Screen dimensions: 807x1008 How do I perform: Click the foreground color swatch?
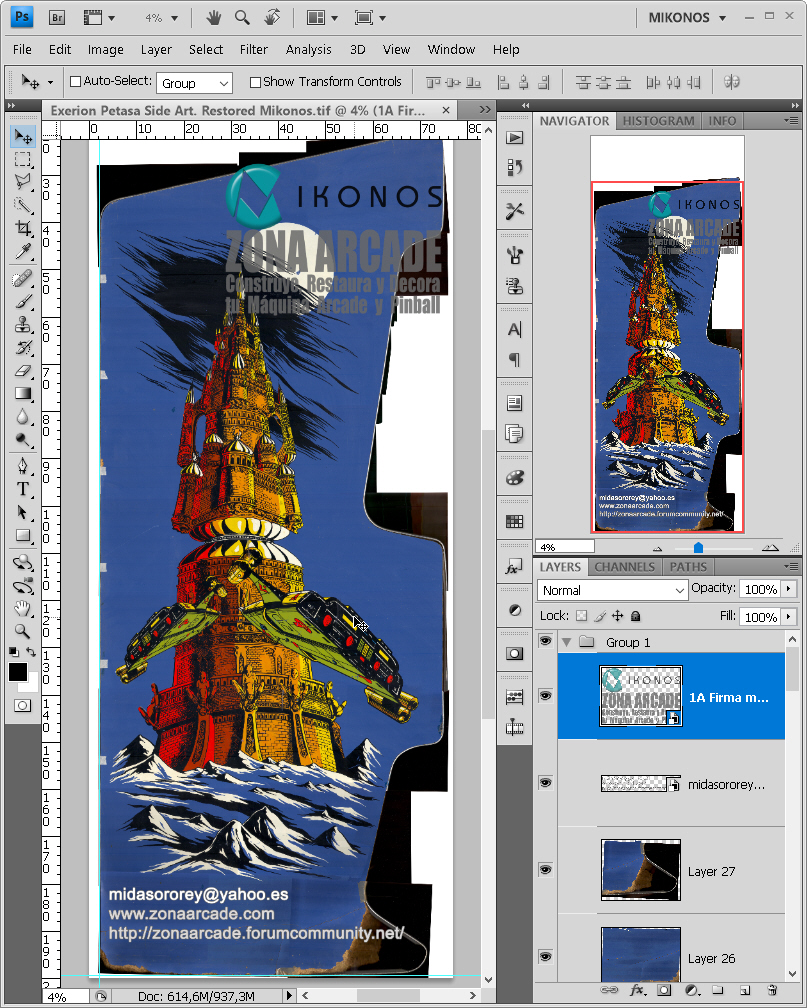click(18, 672)
